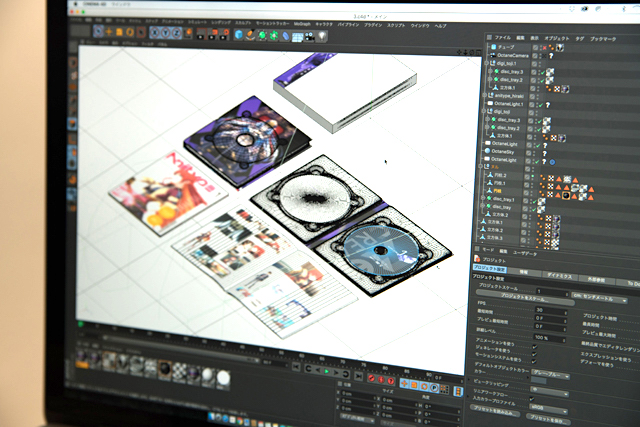Select the Move tool in top toolbar
640x427 pixels.
(109, 32)
